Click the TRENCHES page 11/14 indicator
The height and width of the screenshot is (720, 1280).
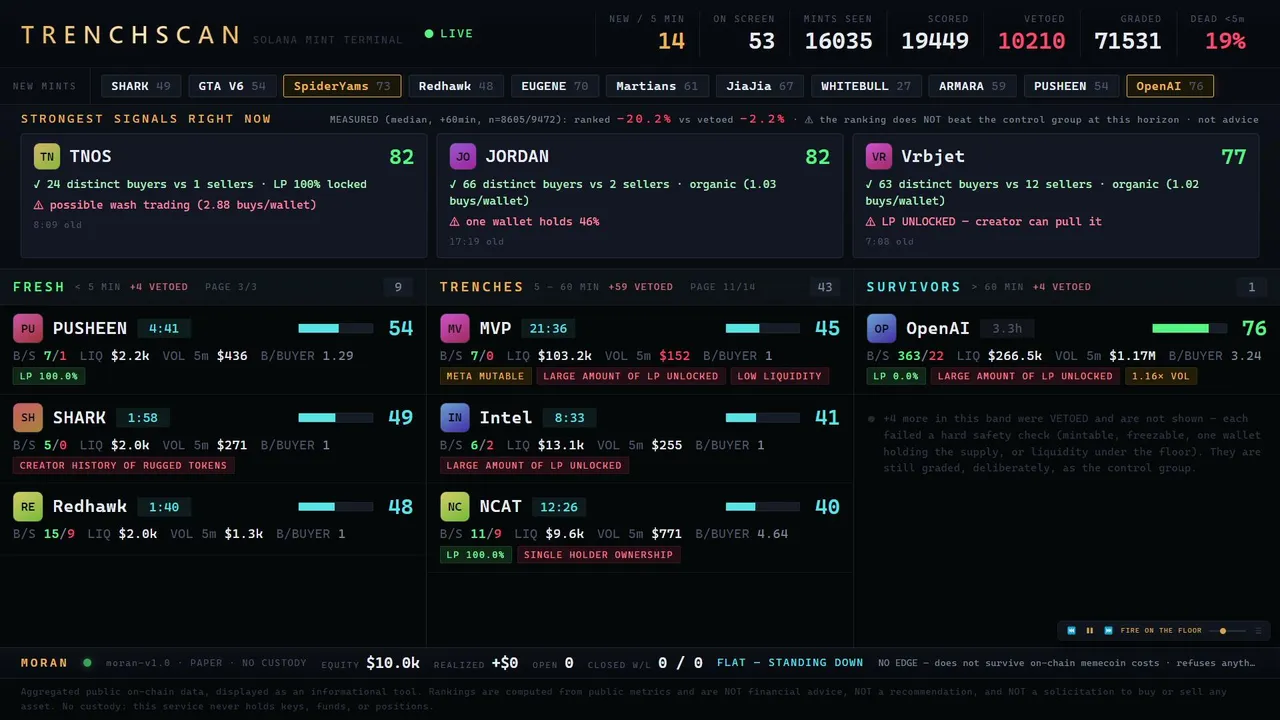[723, 288]
